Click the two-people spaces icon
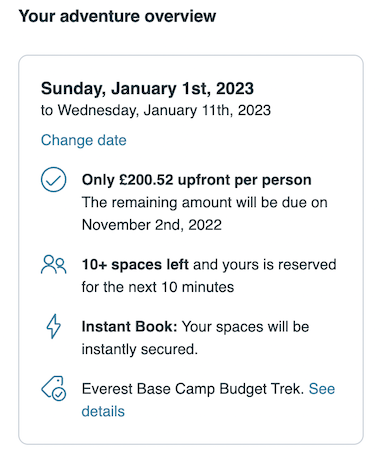Image resolution: width=383 pixels, height=463 pixels. (x=53, y=265)
